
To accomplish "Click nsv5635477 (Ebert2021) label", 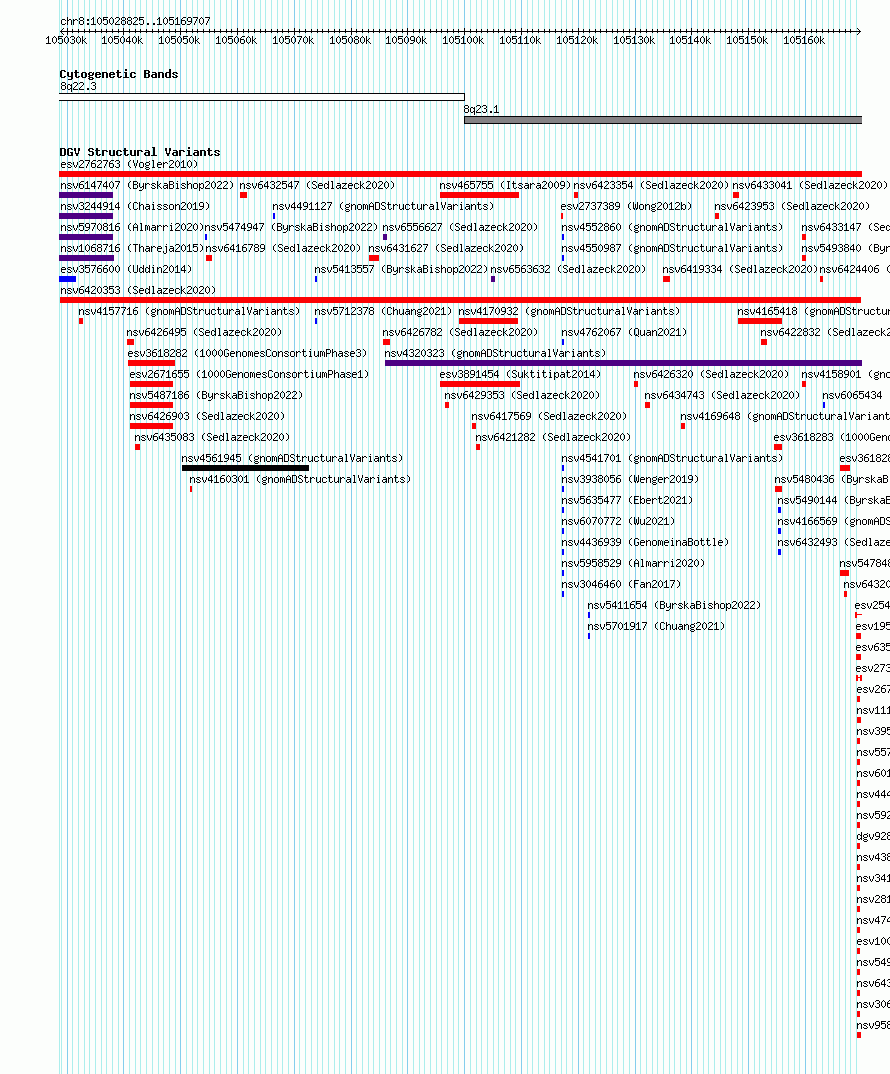I will (627, 501).
